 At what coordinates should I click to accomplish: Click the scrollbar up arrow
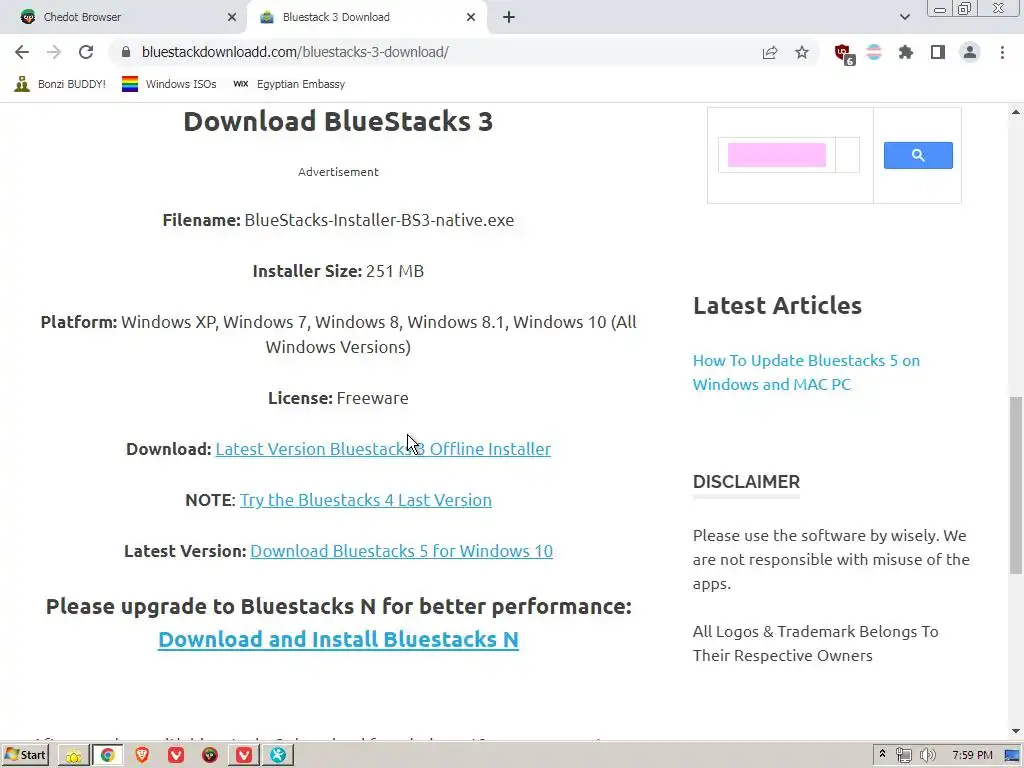click(x=1016, y=112)
